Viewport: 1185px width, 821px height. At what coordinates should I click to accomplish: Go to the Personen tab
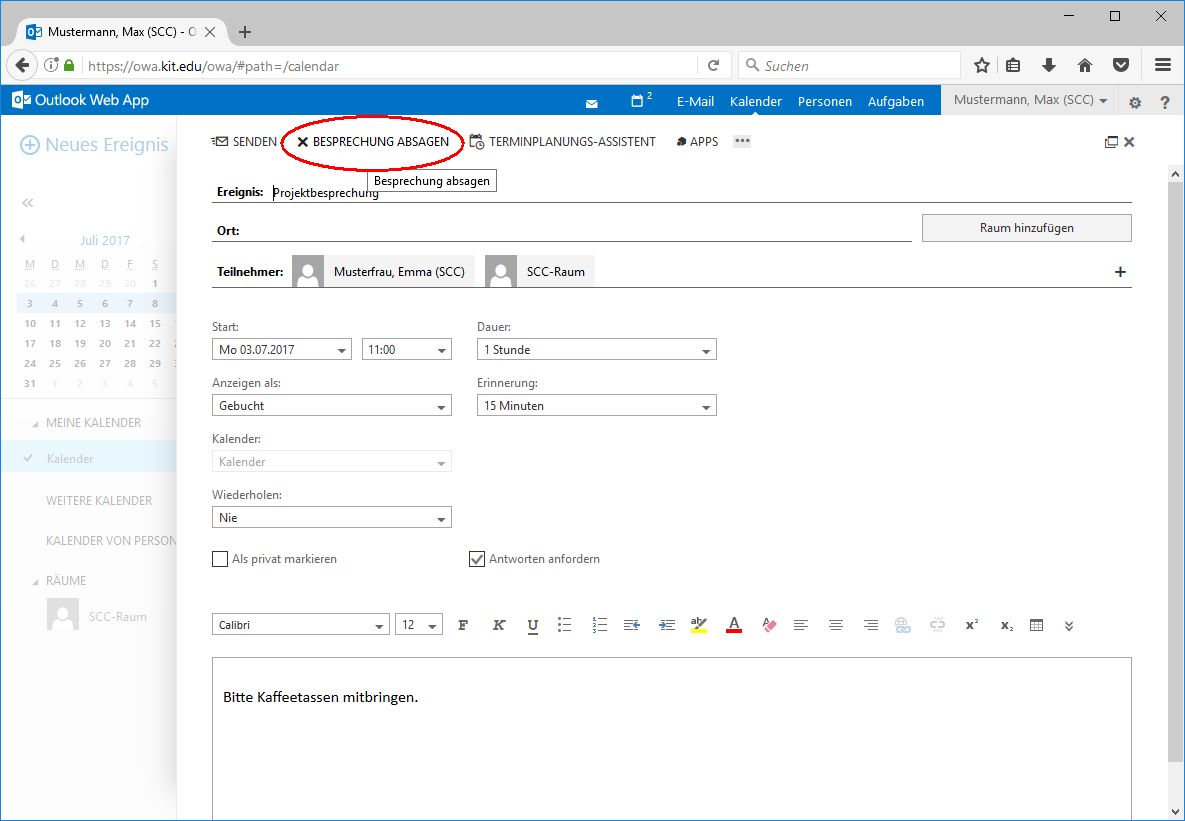(x=825, y=101)
